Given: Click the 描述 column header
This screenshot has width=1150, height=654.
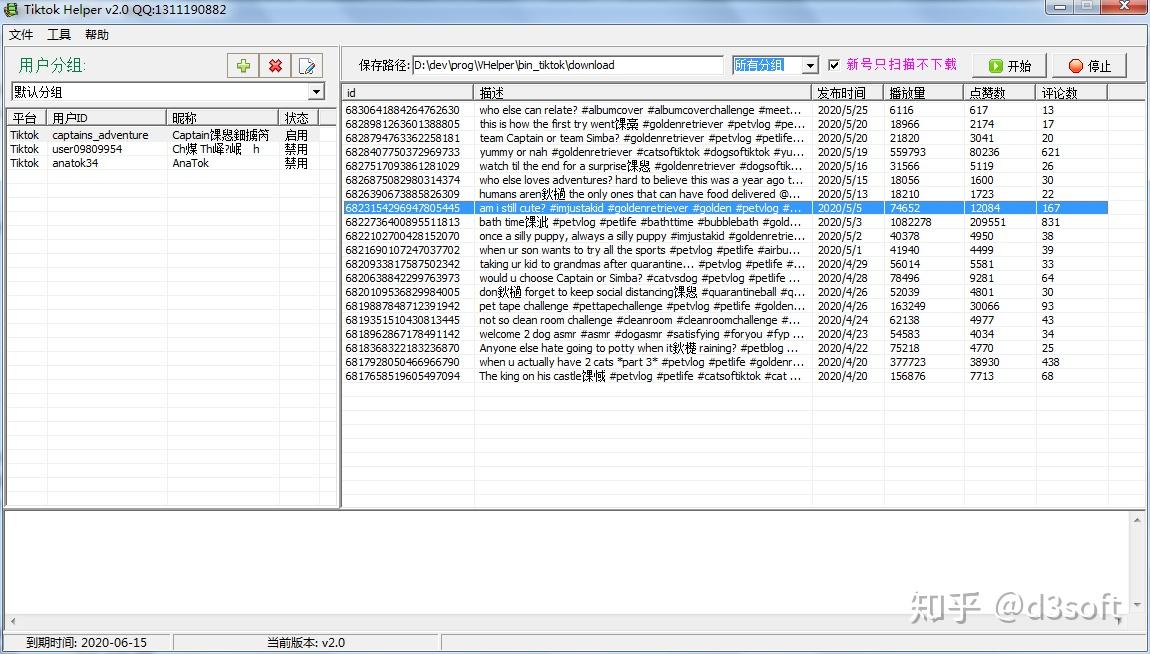Looking at the screenshot, I should tap(643, 92).
